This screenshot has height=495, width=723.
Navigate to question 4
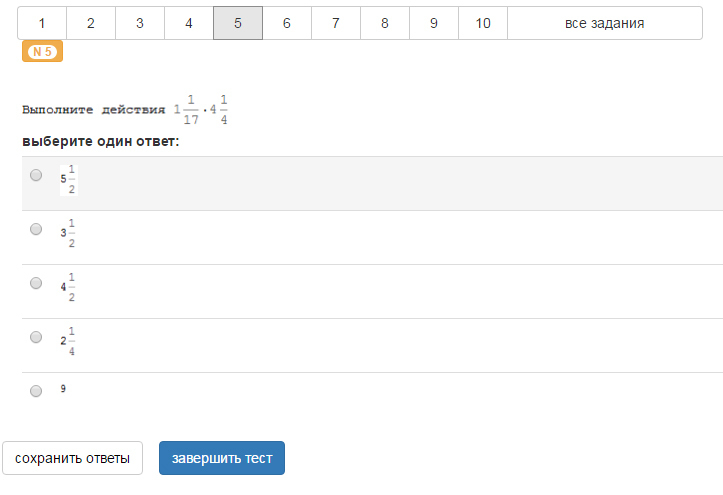tap(189, 23)
